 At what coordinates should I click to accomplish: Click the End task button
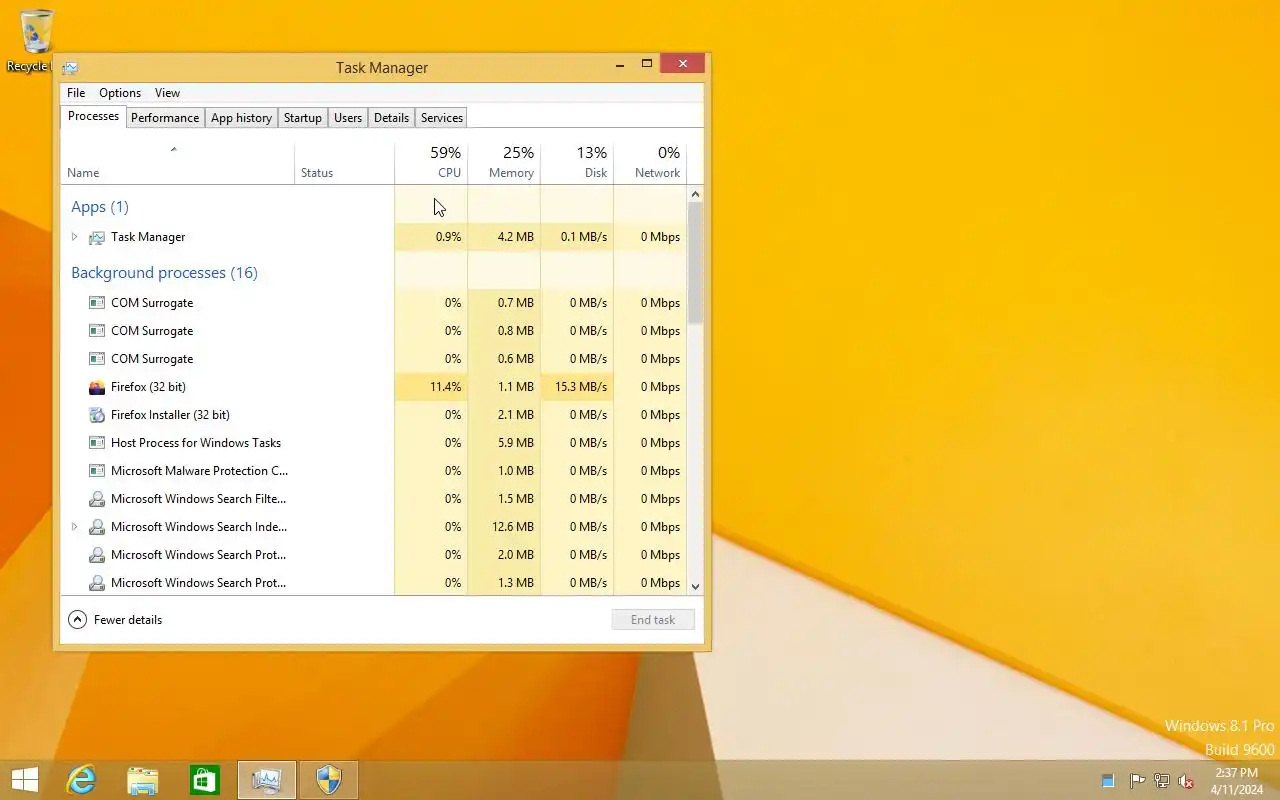[x=653, y=620]
